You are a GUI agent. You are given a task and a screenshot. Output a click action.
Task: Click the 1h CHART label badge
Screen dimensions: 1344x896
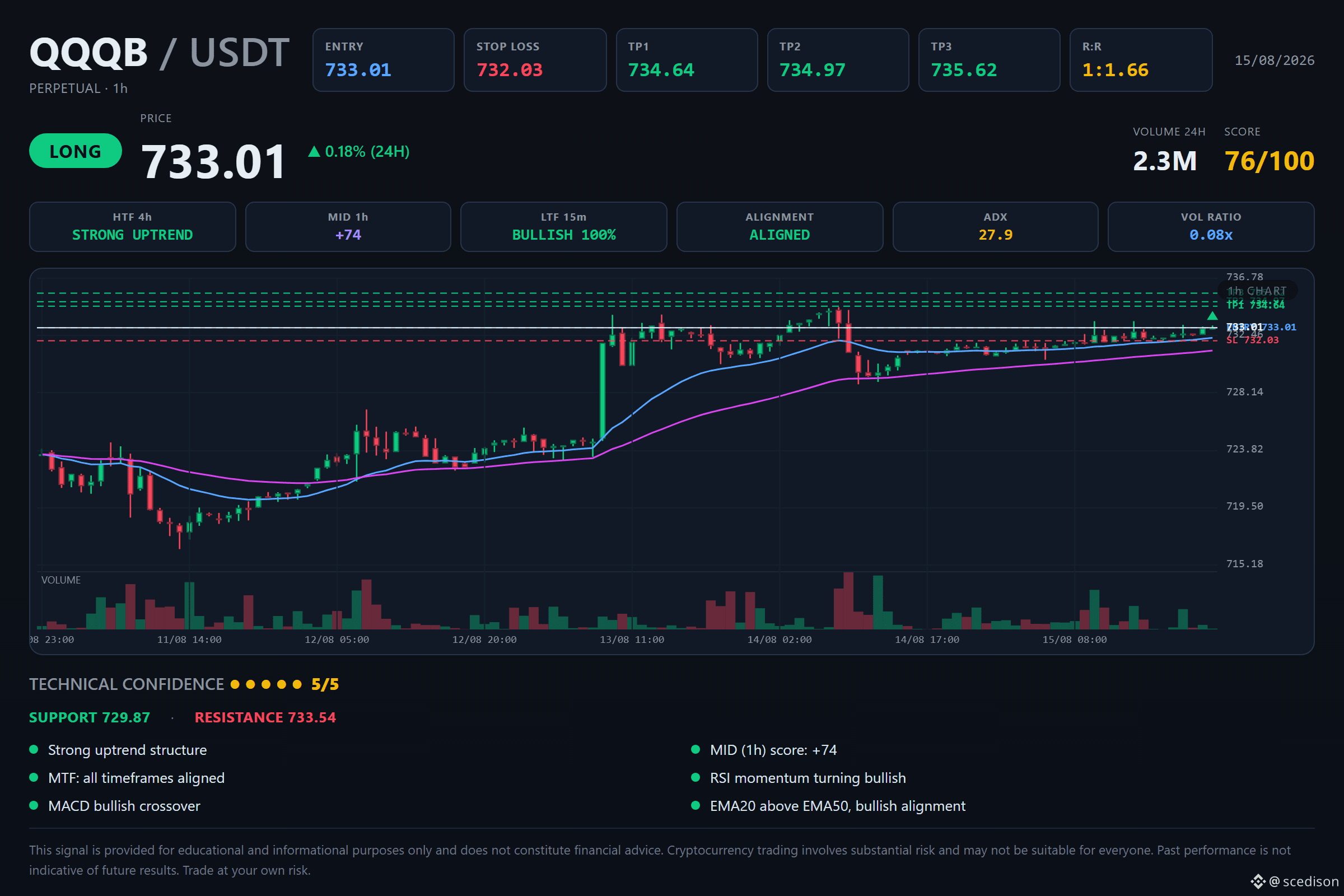click(1257, 291)
